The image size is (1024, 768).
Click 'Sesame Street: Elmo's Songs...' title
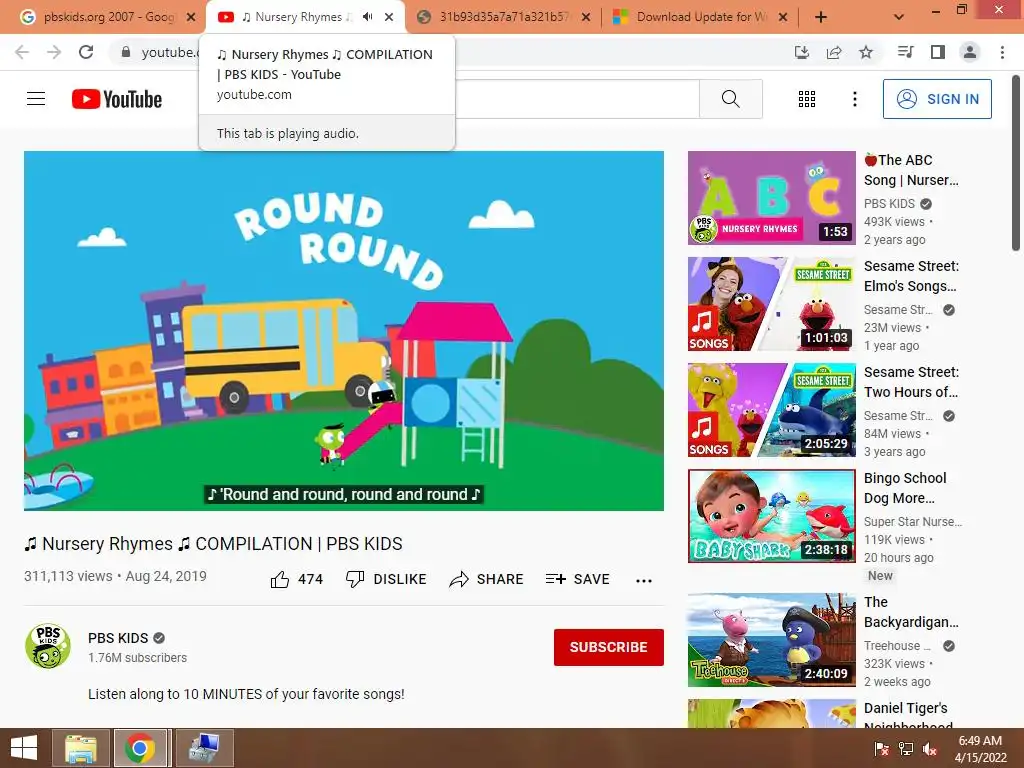[x=911, y=276]
